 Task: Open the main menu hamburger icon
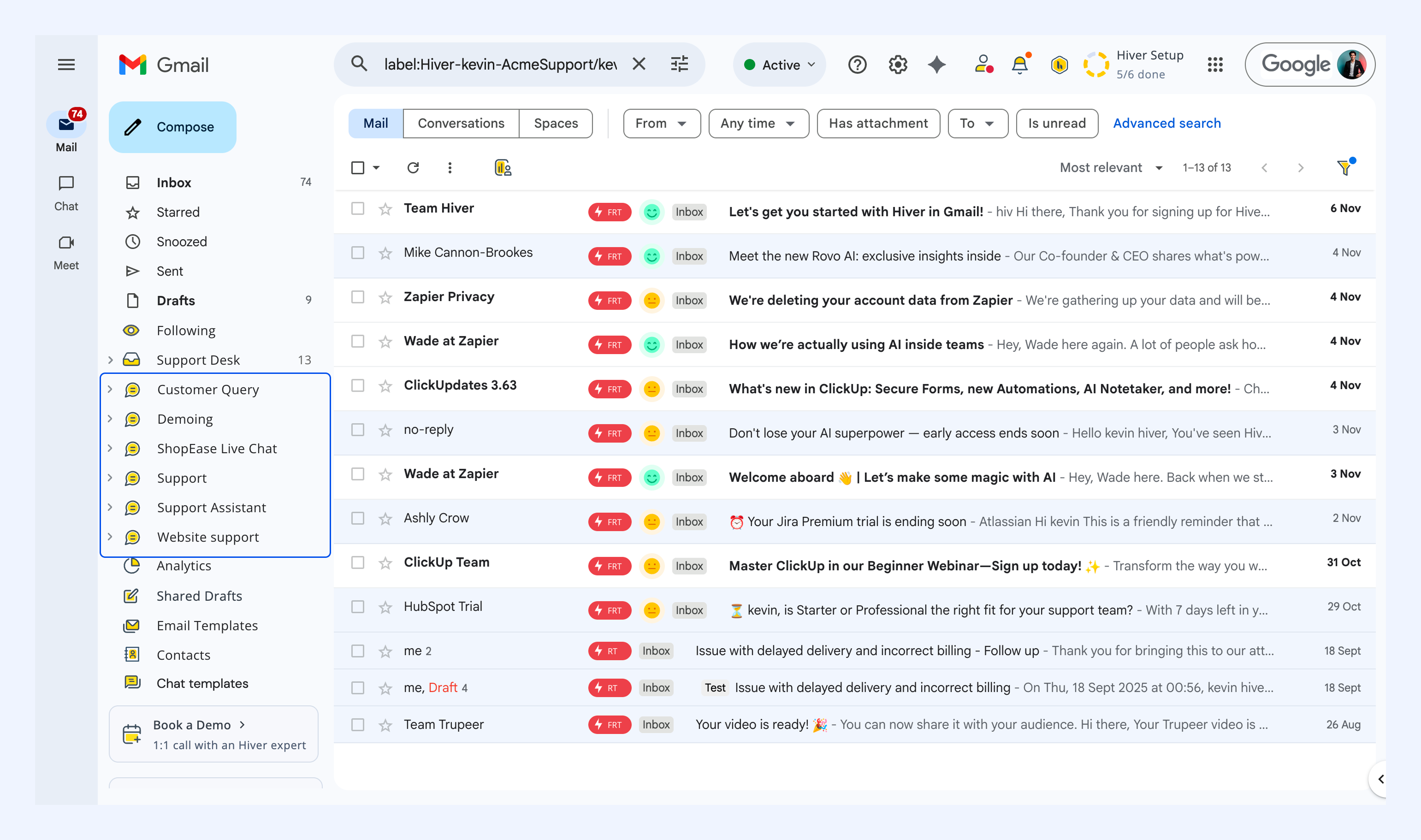click(66, 65)
